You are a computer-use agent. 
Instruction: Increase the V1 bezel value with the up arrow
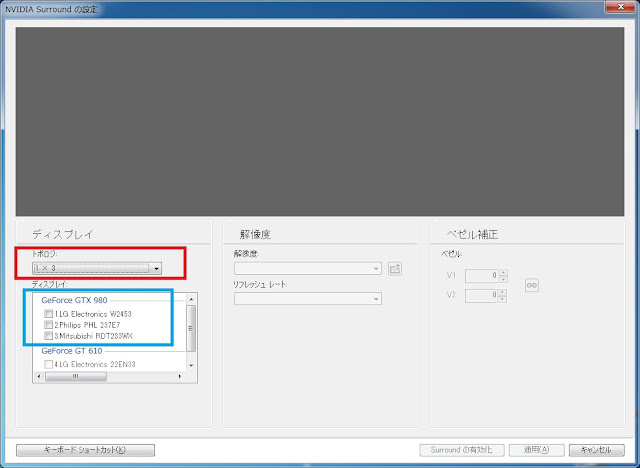[503, 273]
